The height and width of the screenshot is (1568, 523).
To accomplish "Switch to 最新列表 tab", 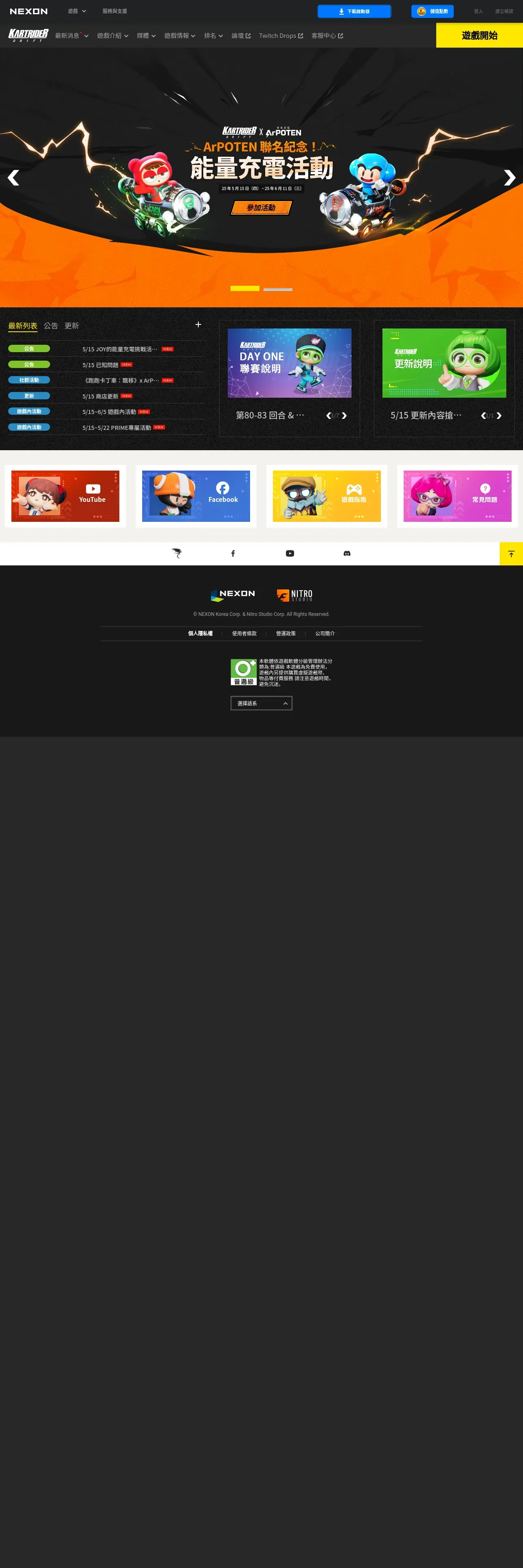I will 22,326.
